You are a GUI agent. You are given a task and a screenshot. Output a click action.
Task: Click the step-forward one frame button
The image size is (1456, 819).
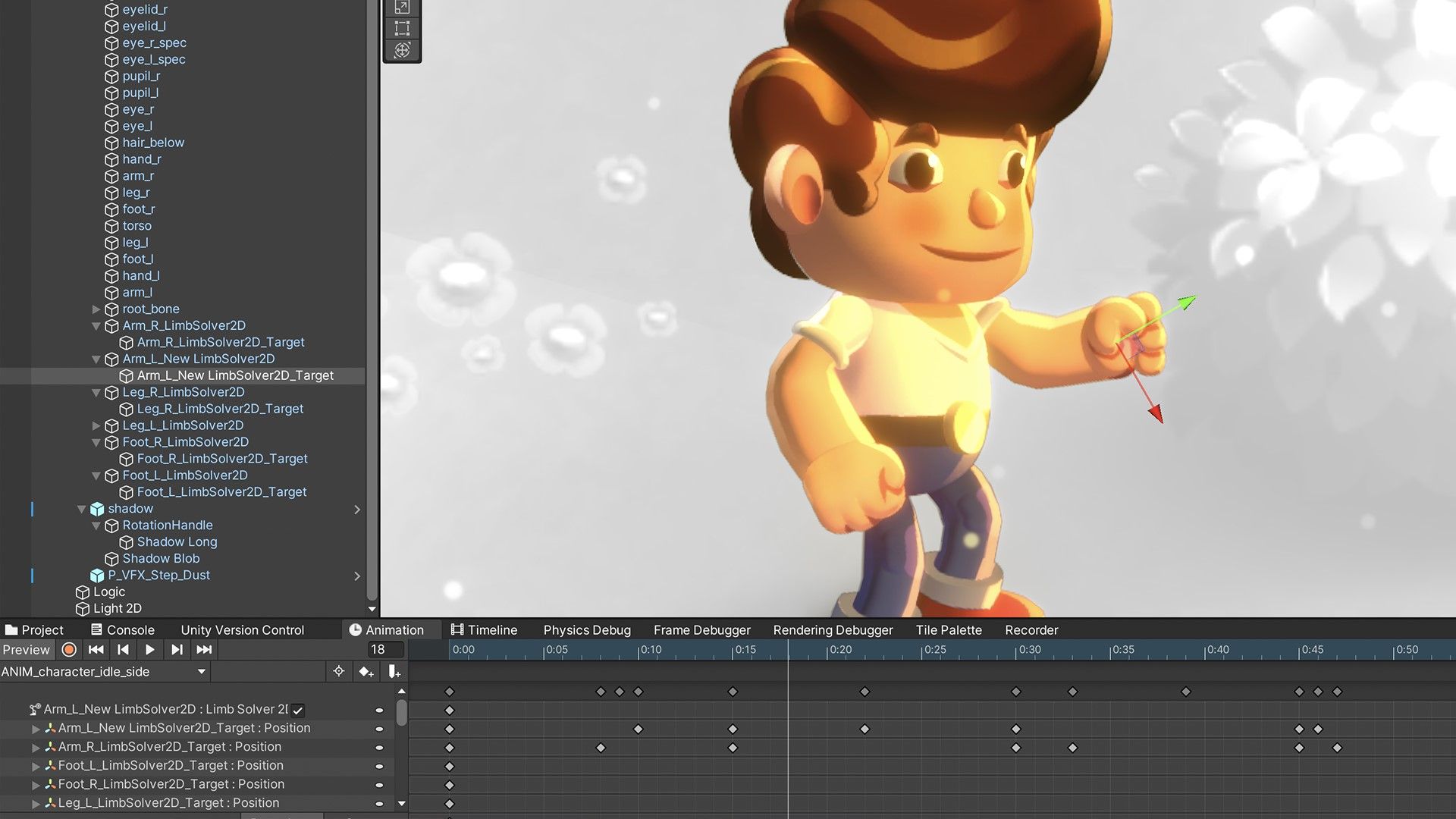pos(176,650)
